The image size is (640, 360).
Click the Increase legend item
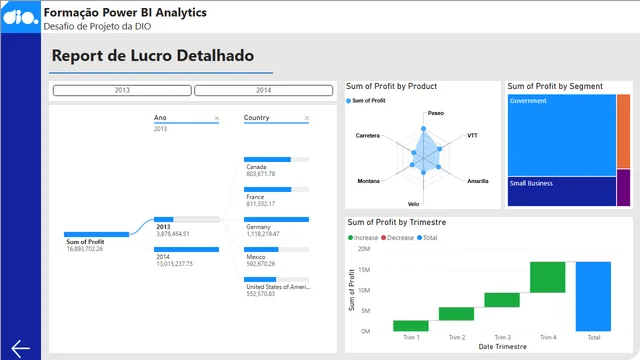363,238
